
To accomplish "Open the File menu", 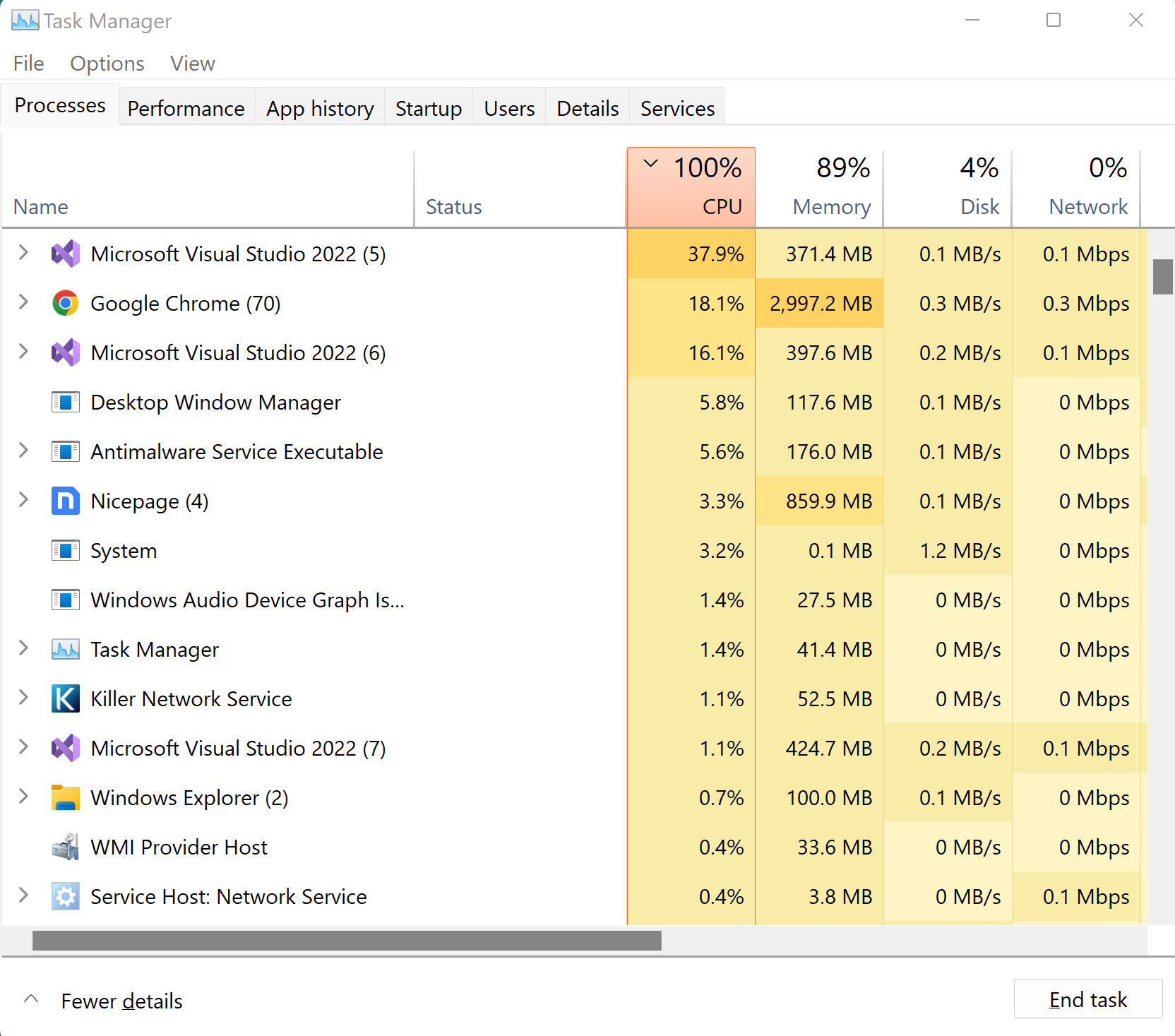I will click(28, 64).
